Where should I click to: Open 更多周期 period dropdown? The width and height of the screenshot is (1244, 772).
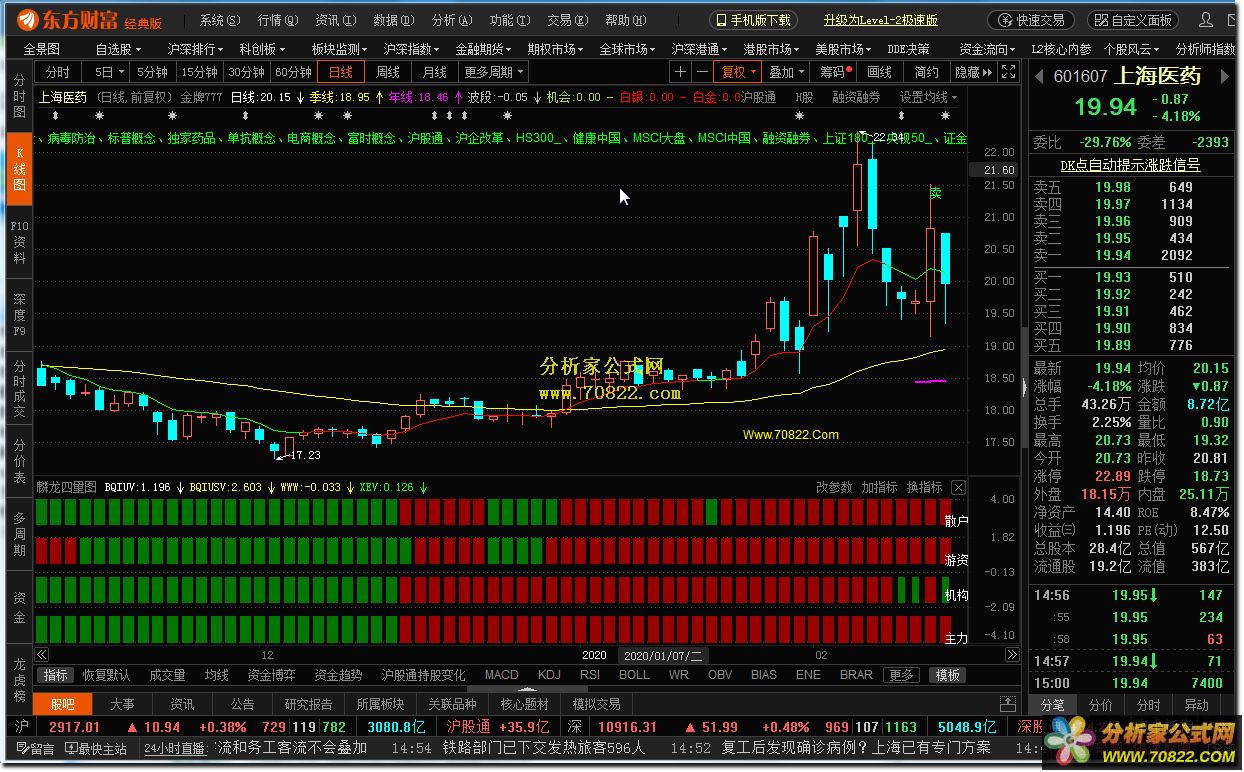pyautogui.click(x=493, y=71)
